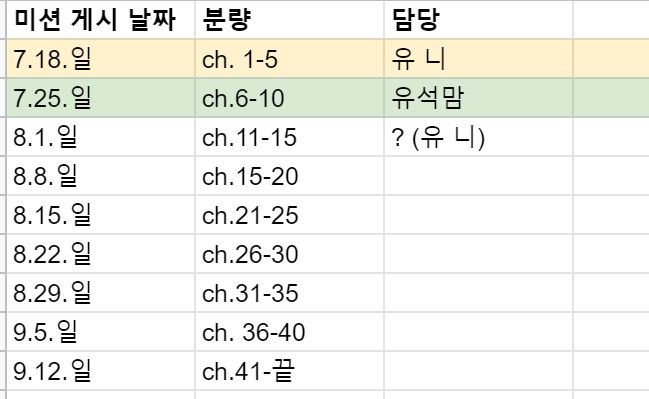This screenshot has height=399, width=649.
Task: Click the 7.25.일 date cell
Action: coord(101,98)
